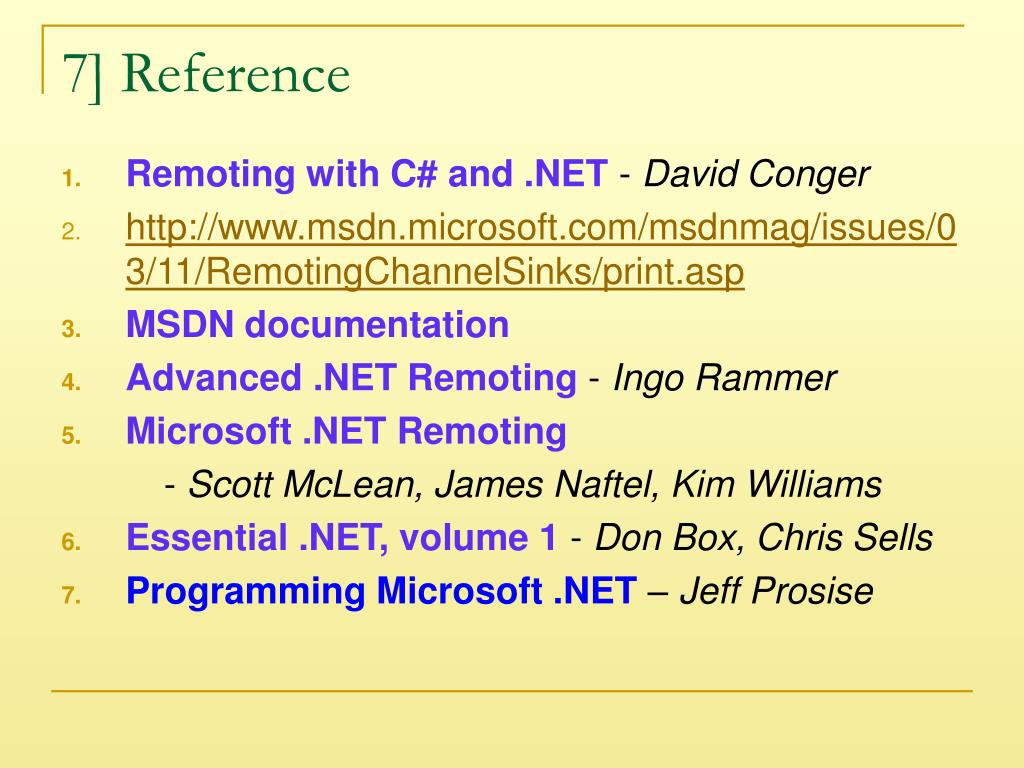The height and width of the screenshot is (768, 1024).
Task: Click the '7] Reference' slide title
Action: click(x=206, y=75)
